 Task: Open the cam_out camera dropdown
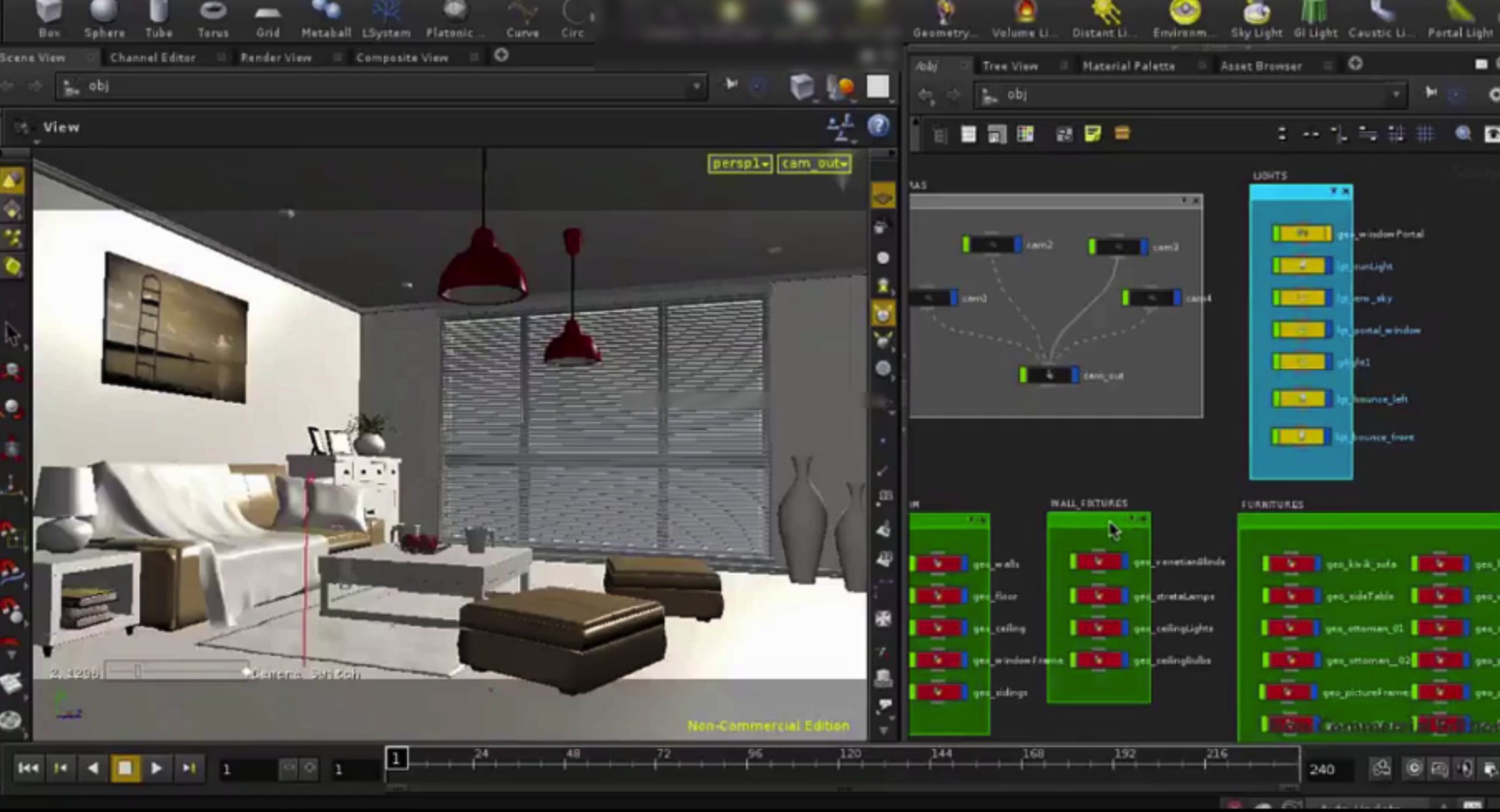[814, 164]
